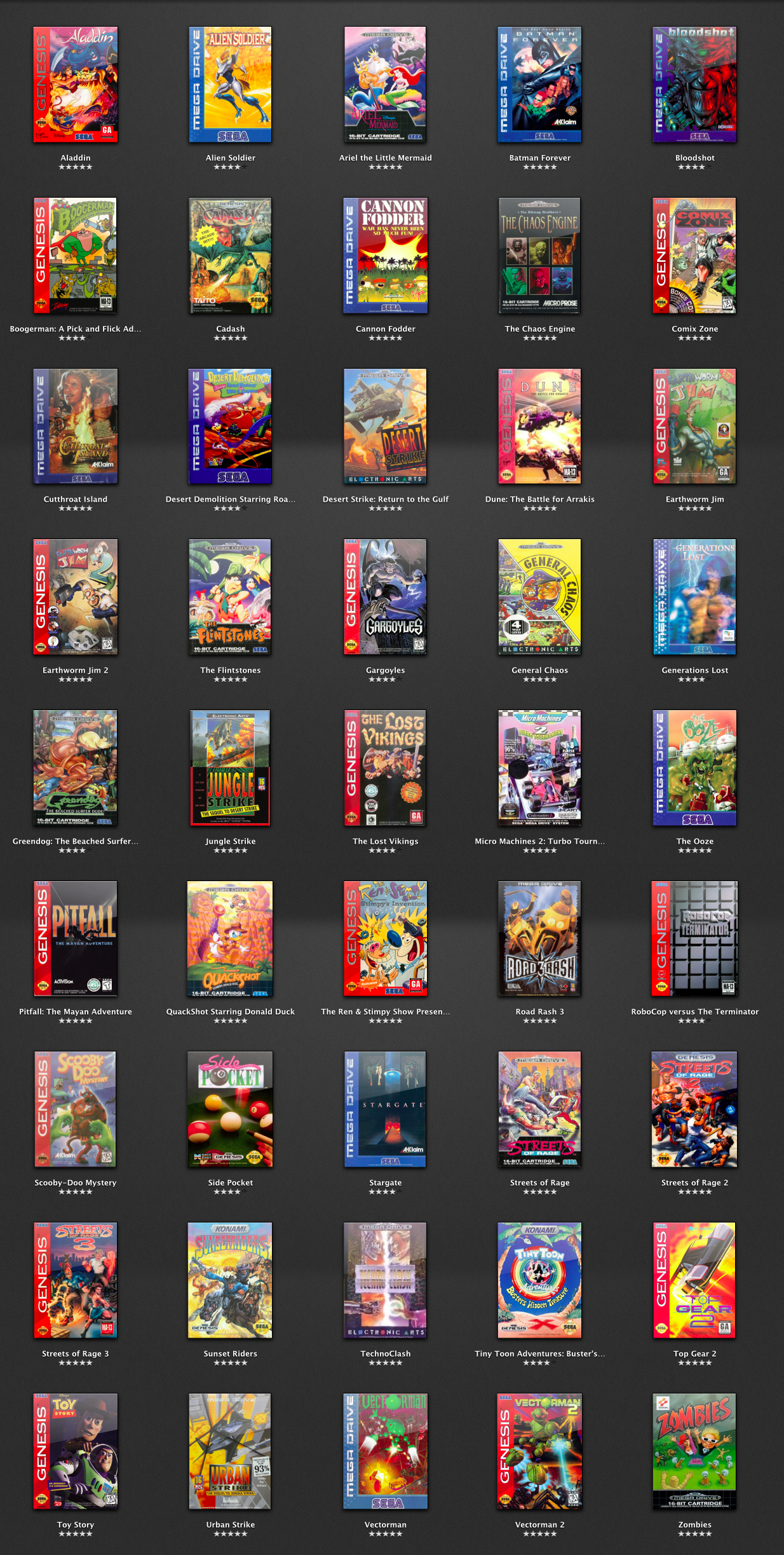Select The Ooze game cover
Image resolution: width=784 pixels, height=1555 pixels.
[x=694, y=768]
